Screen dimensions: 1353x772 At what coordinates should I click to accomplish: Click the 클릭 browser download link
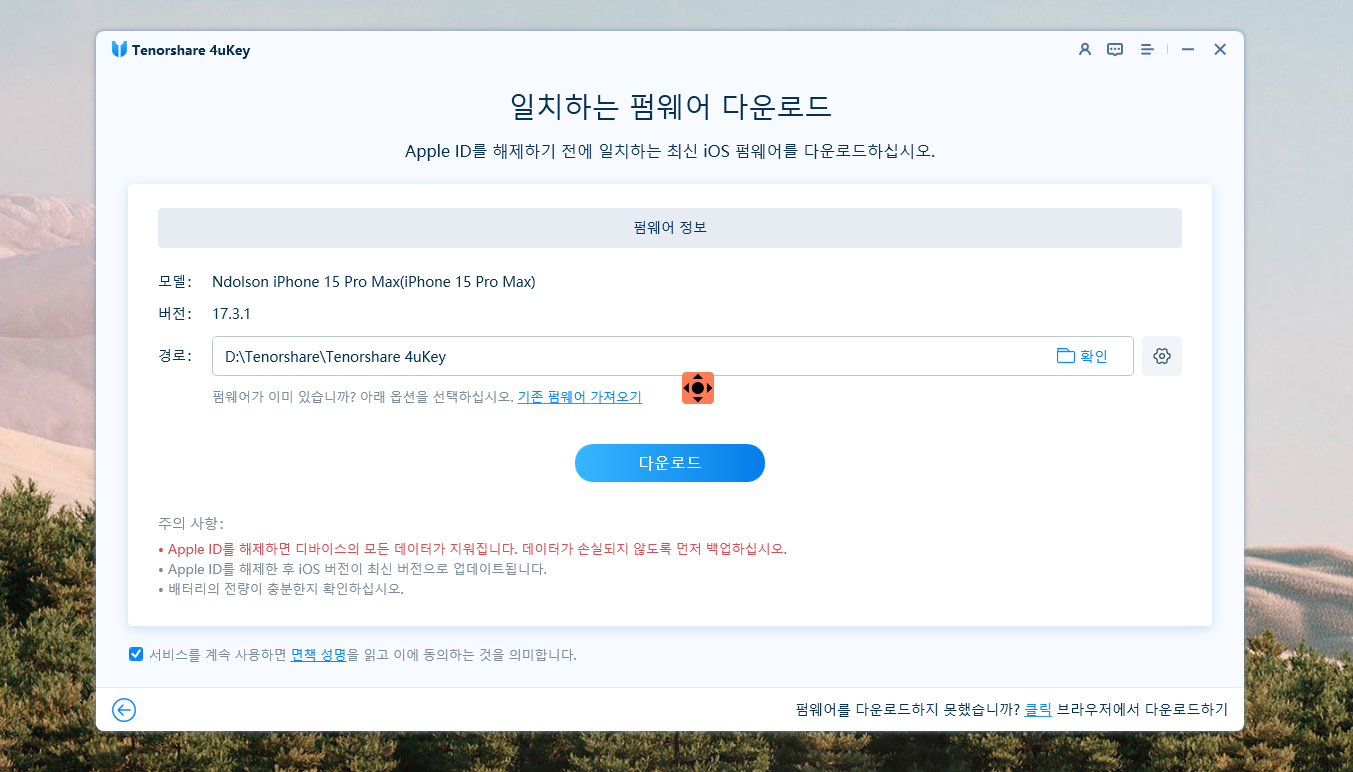pyautogui.click(x=1038, y=710)
